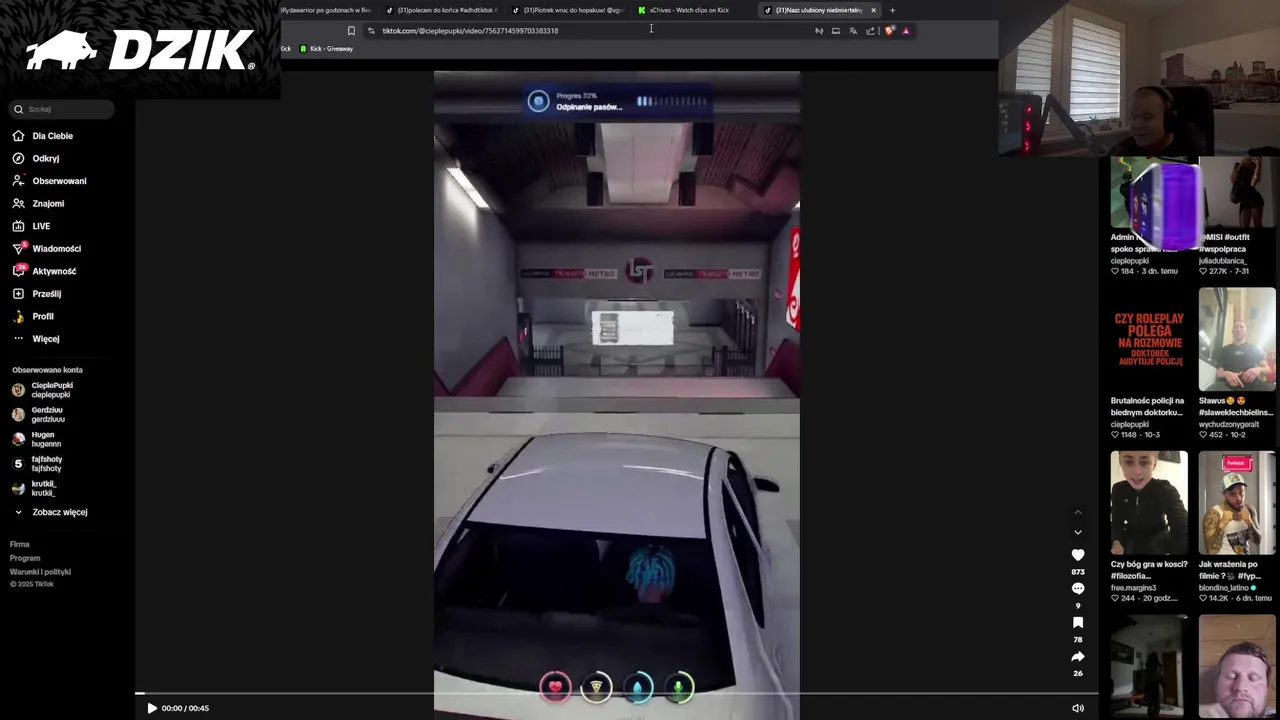Seek along the video progress bar
1280x720 pixels.
617,693
